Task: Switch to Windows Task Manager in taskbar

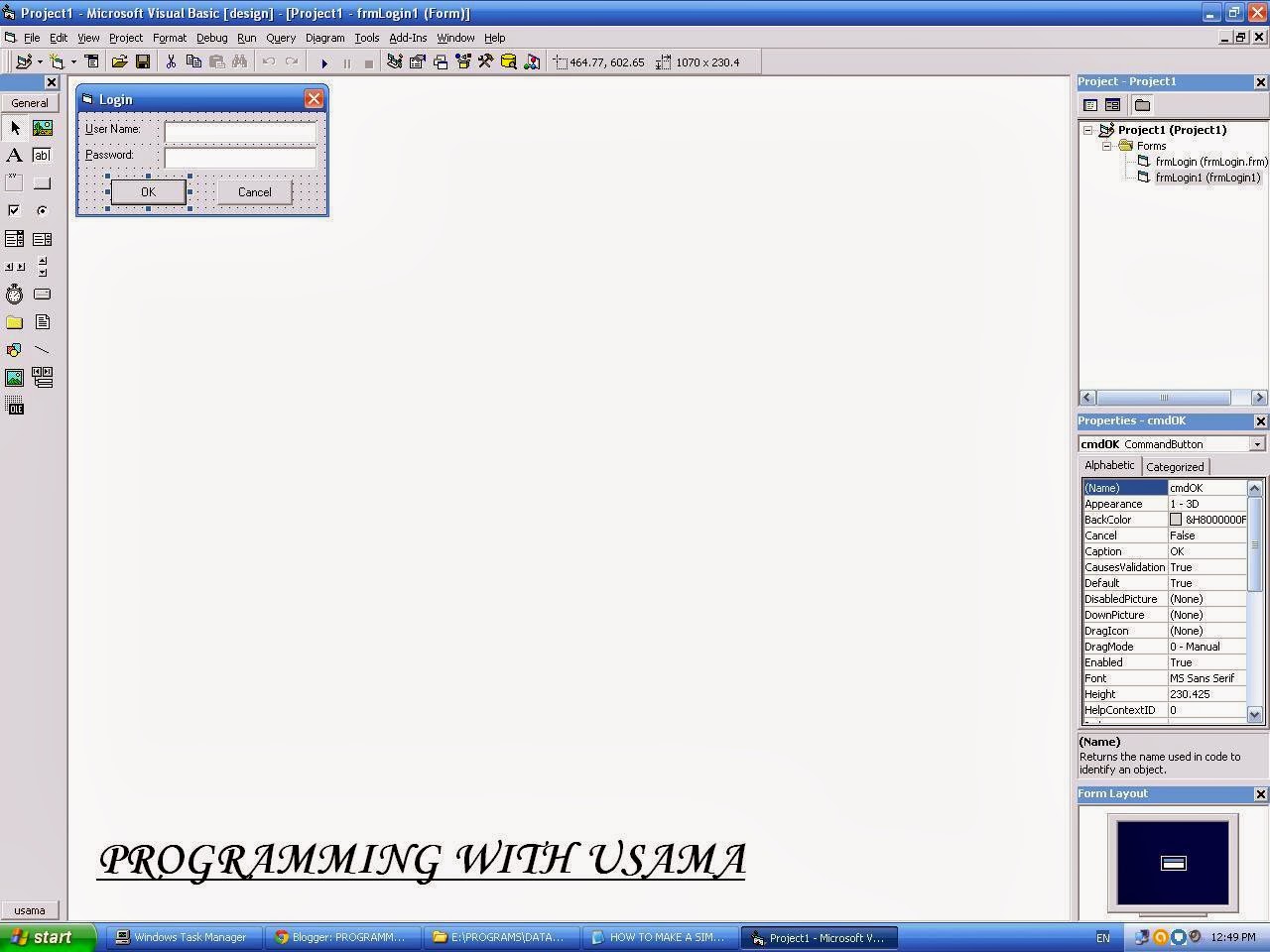Action: (x=185, y=937)
